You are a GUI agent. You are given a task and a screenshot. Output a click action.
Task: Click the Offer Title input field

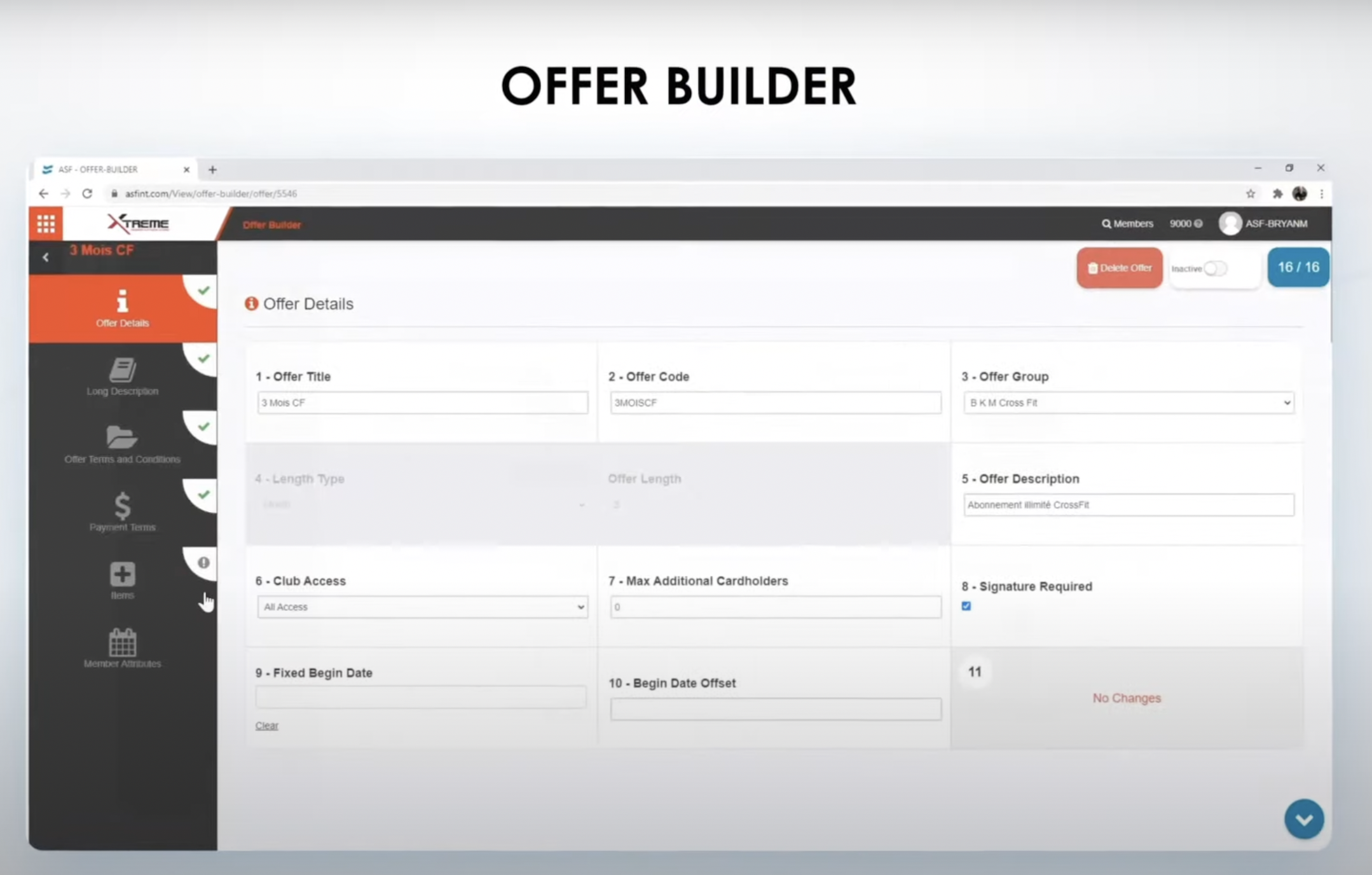[422, 402]
